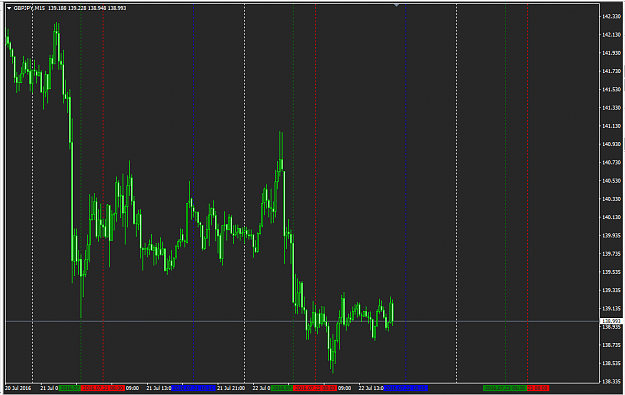Select the green label after 21 Jul 0
This screenshot has height=395, width=625.
[x=70, y=388]
